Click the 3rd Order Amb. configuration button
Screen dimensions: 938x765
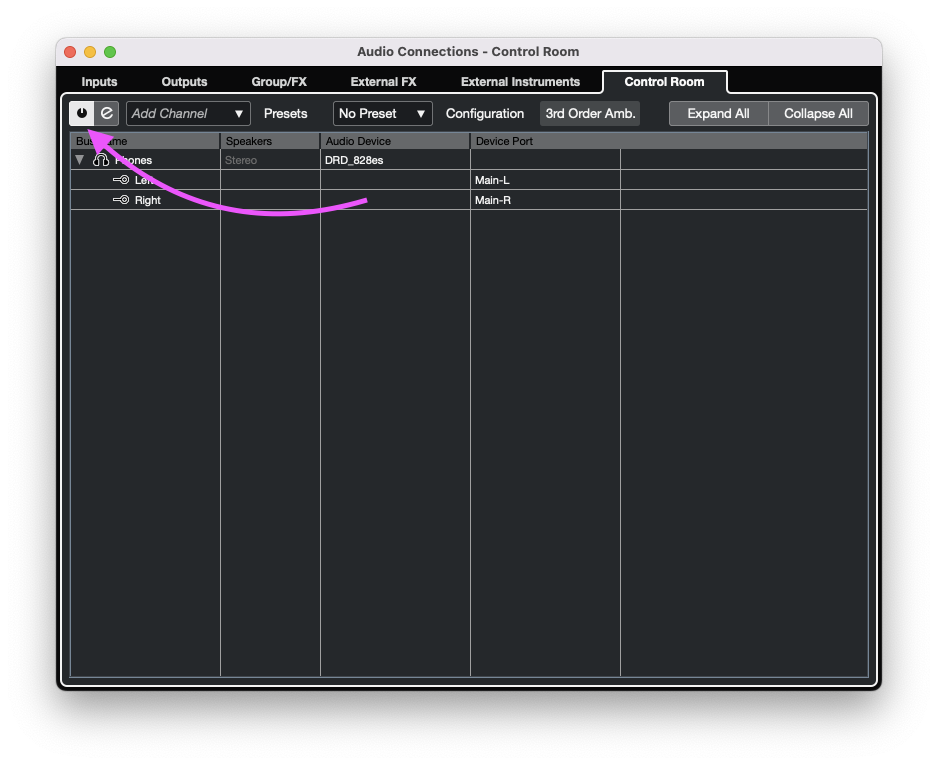590,114
